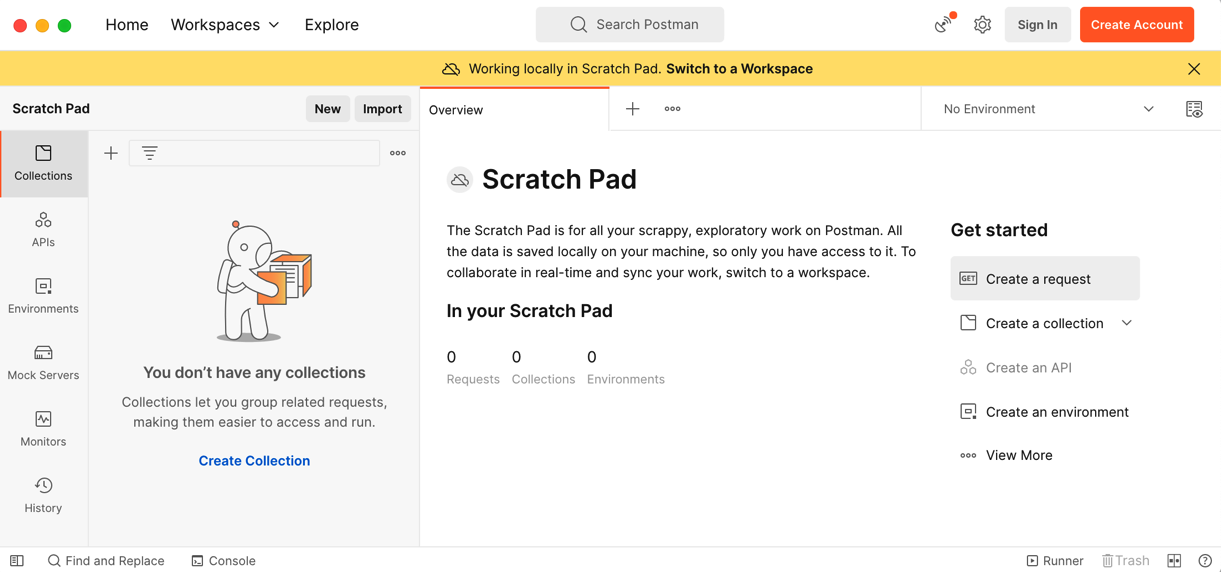Focus the collections filter input field
This screenshot has width=1221, height=572.
click(x=254, y=153)
